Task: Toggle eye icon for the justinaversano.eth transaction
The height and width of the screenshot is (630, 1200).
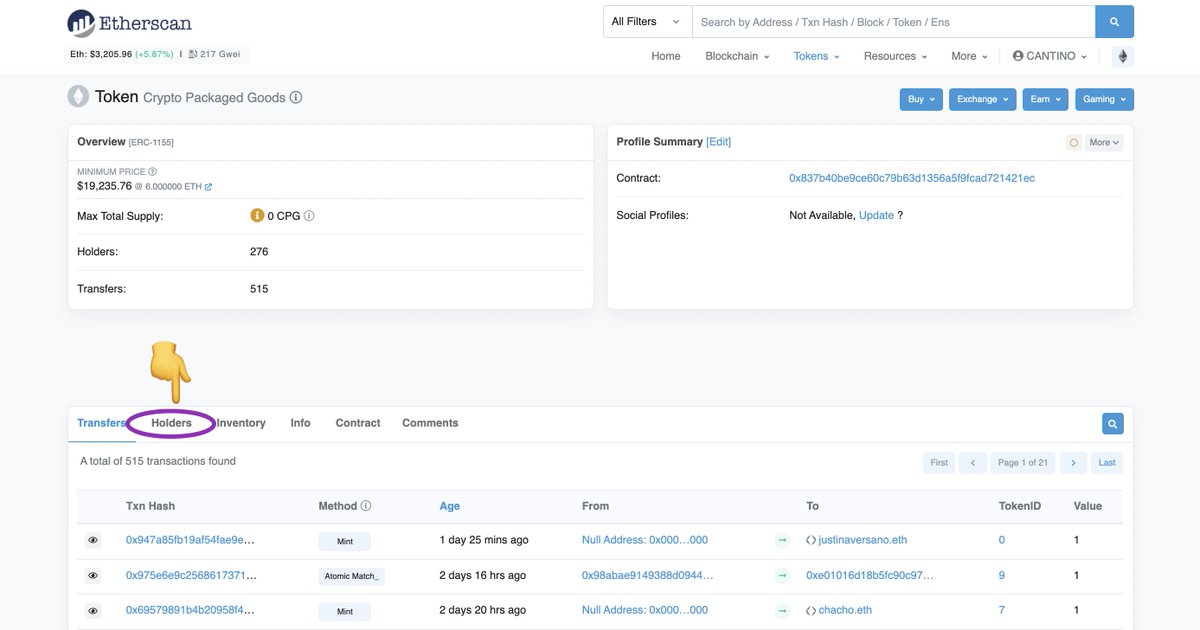Action: (93, 540)
